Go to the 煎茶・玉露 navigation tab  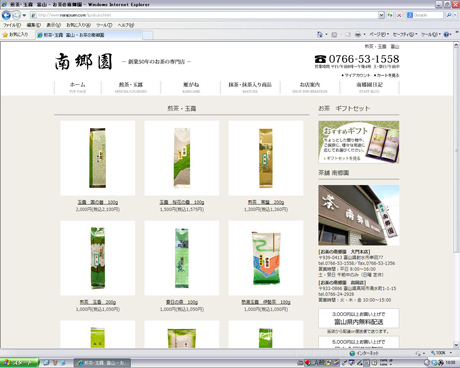pyautogui.click(x=131, y=87)
